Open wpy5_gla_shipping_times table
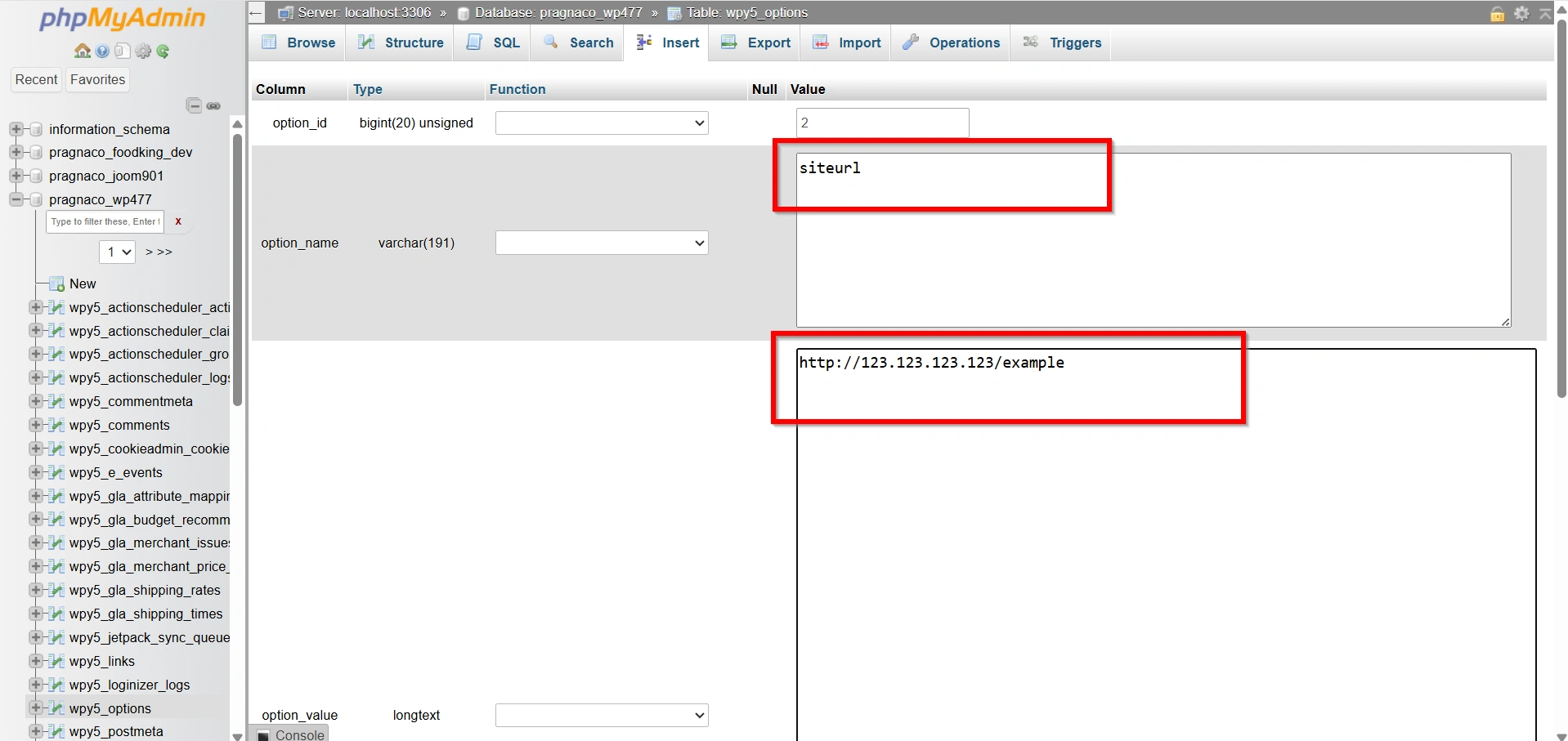Image resolution: width=1568 pixels, height=741 pixels. coord(146,614)
